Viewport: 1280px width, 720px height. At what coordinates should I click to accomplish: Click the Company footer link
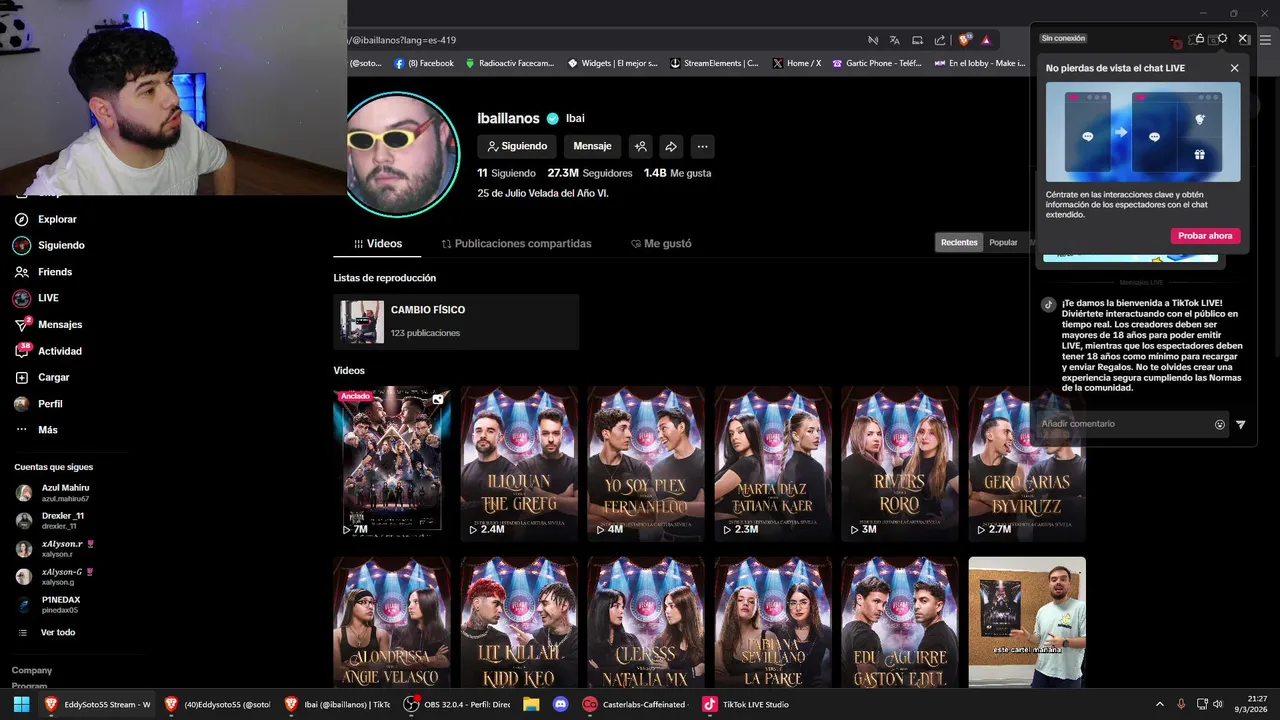(x=32, y=670)
